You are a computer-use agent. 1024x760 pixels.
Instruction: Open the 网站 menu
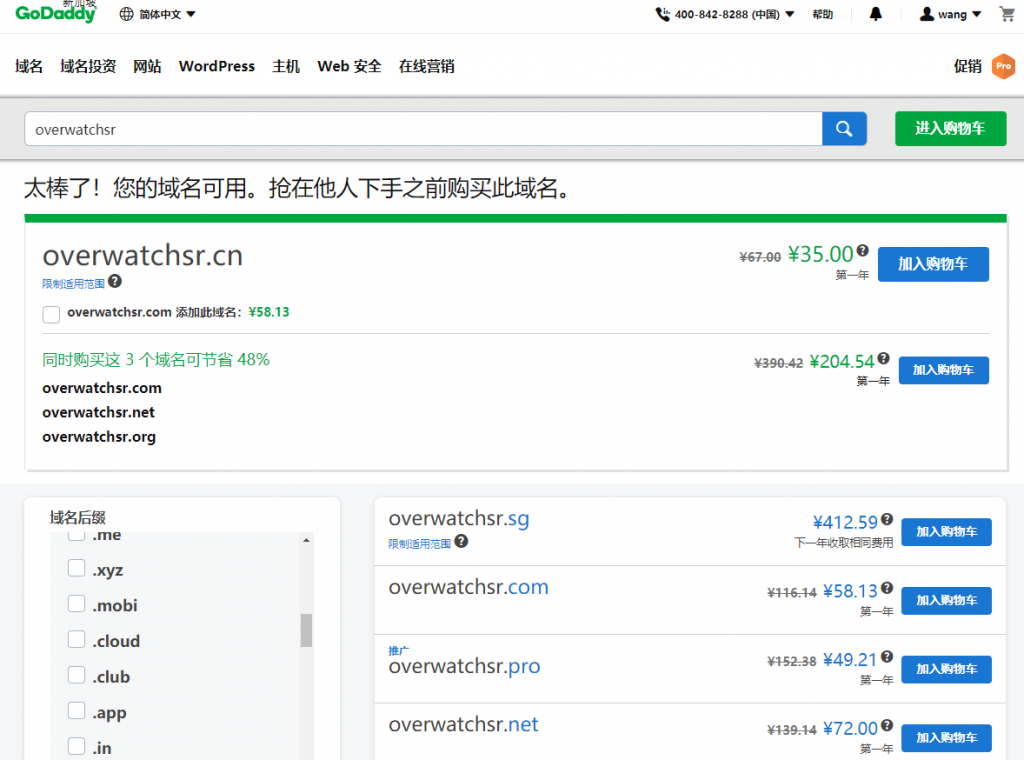click(147, 66)
